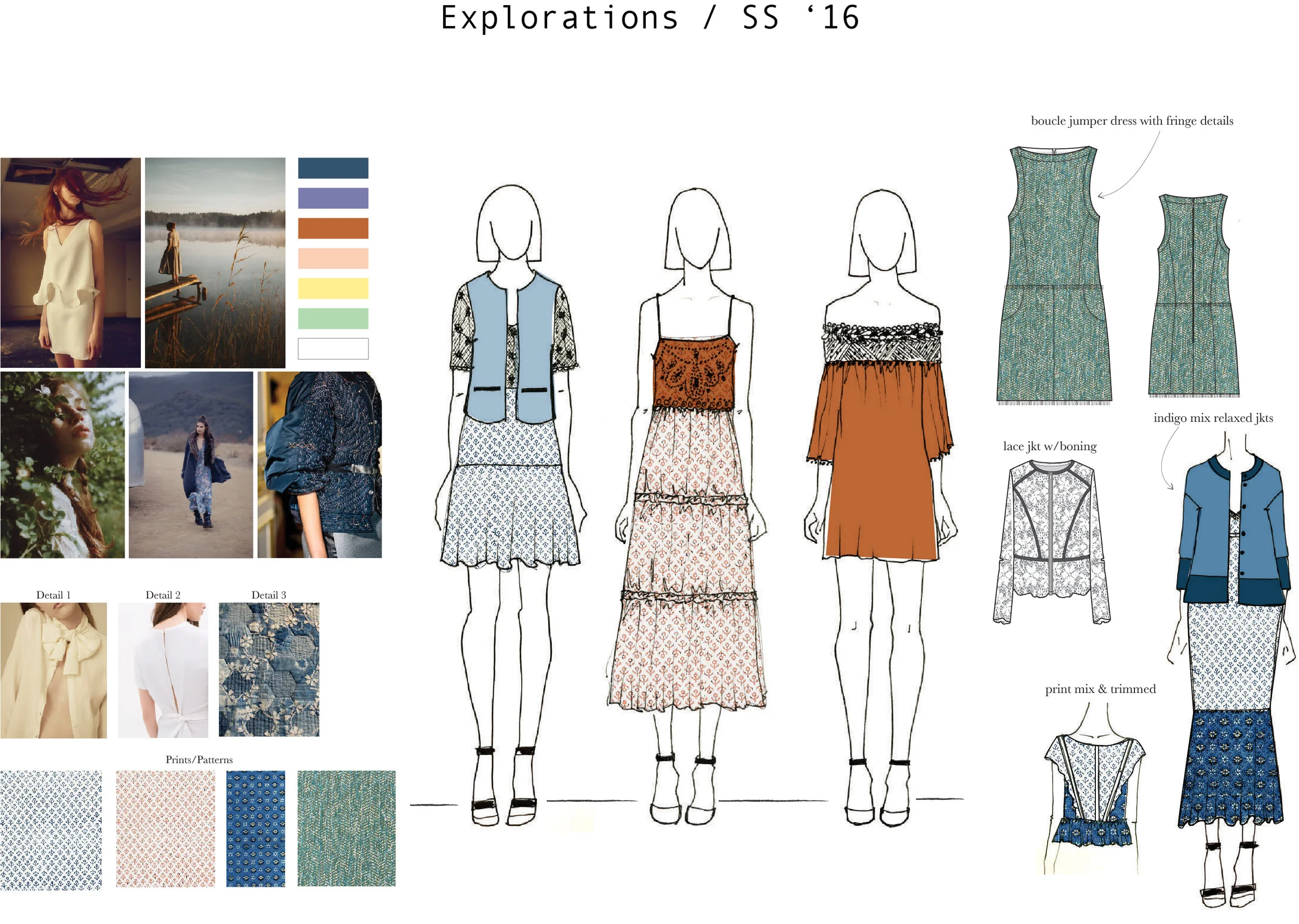Click the 'Prints/Patterns' heading
The height and width of the screenshot is (924, 1299).
[x=199, y=760]
